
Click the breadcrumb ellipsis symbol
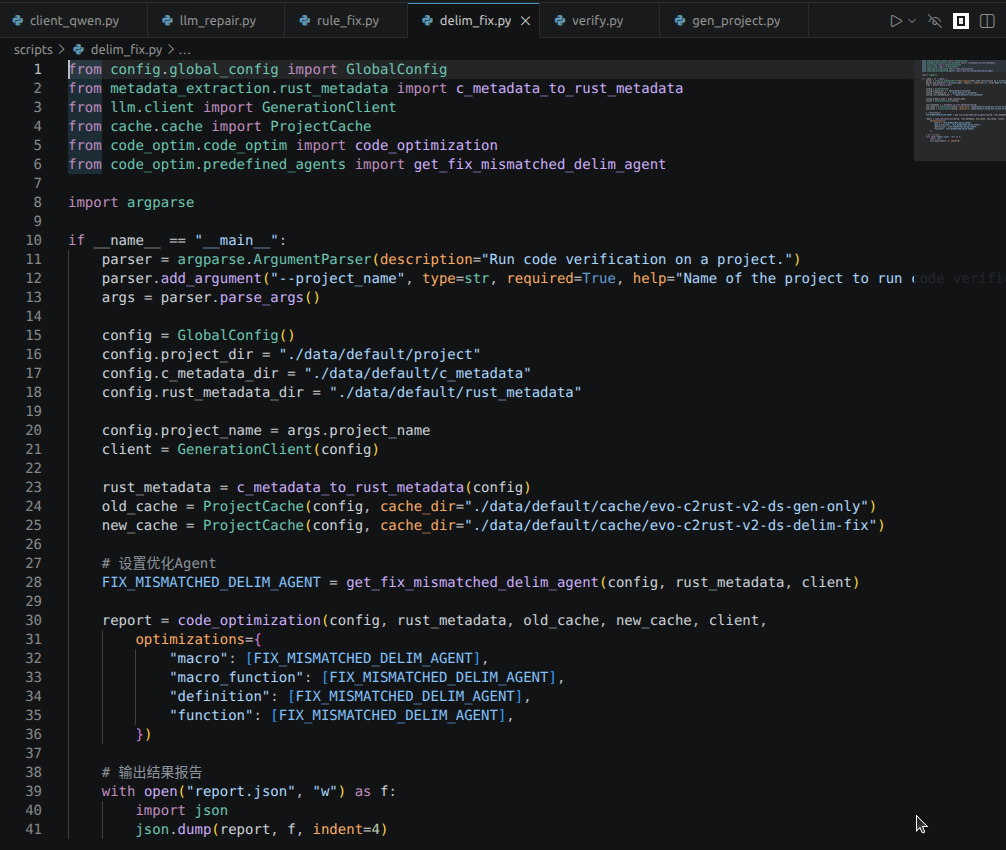click(185, 49)
